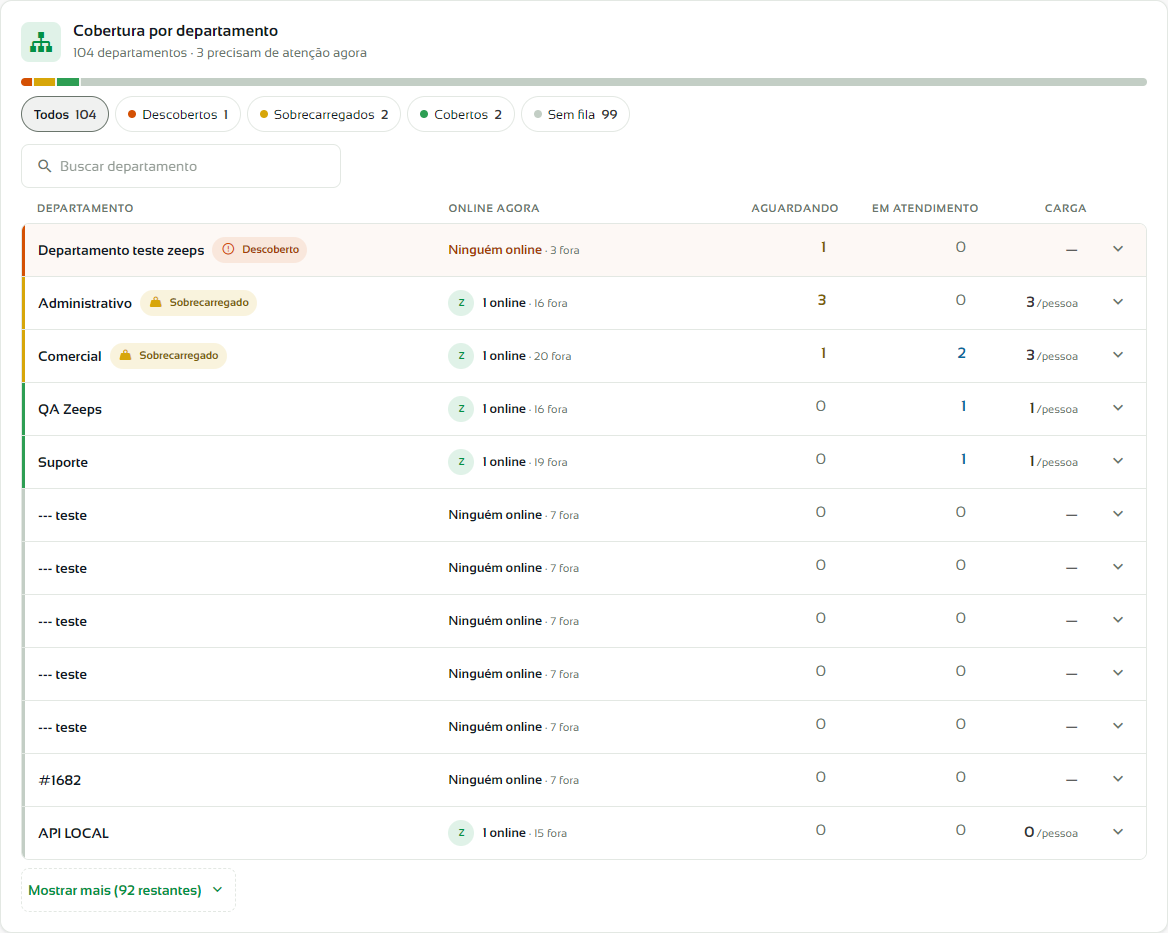Select the Todos 104 filter tab

pyautogui.click(x=65, y=114)
